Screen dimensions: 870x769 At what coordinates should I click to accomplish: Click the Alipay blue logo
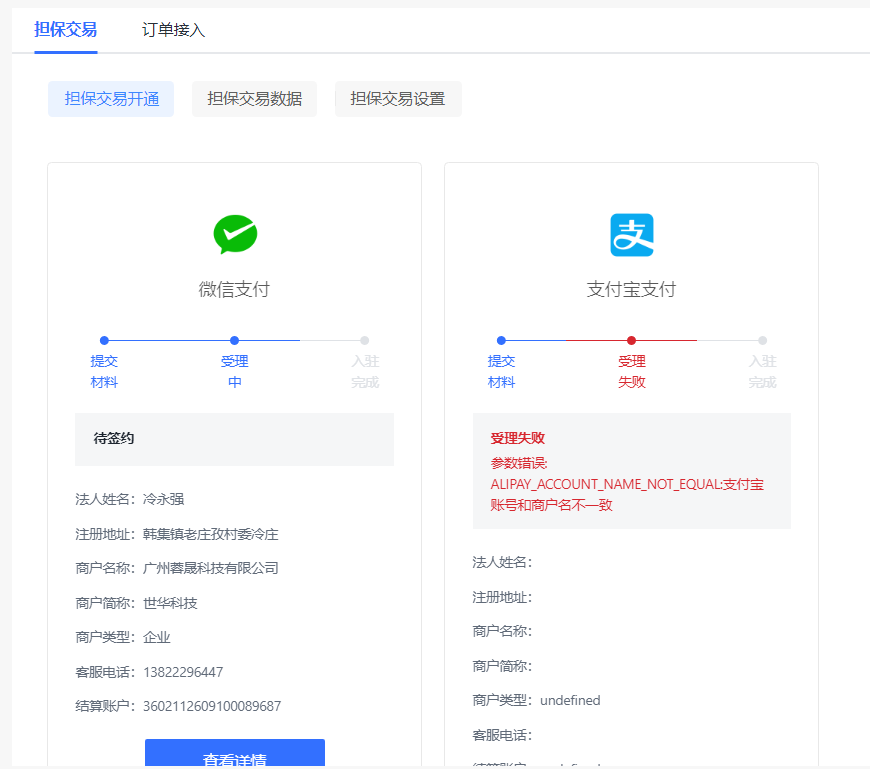(632, 235)
